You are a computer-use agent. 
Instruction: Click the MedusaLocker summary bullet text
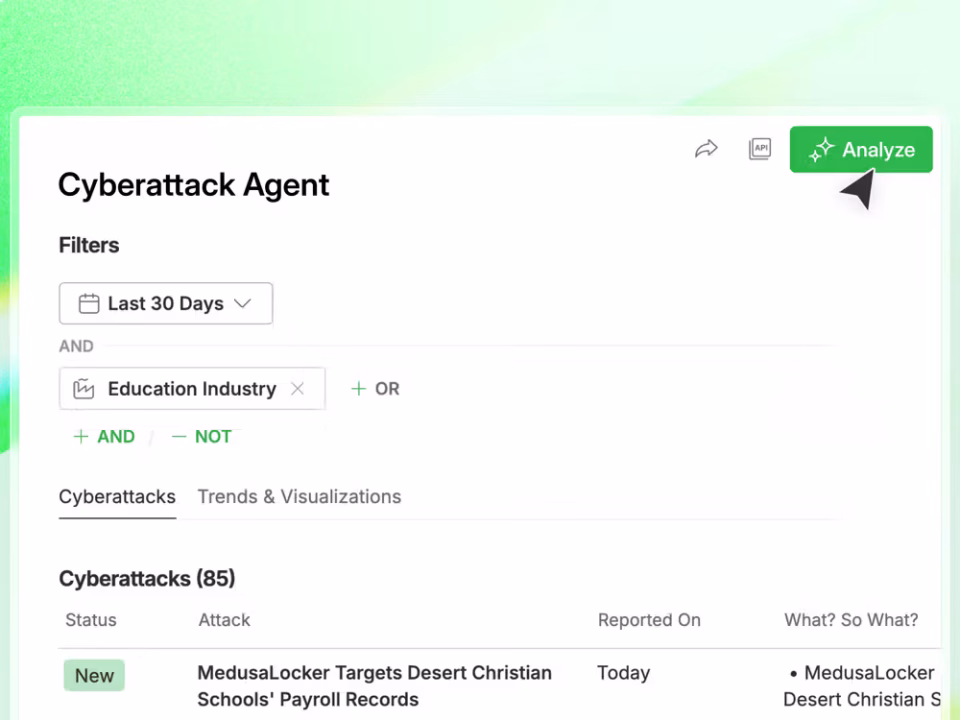click(x=862, y=686)
